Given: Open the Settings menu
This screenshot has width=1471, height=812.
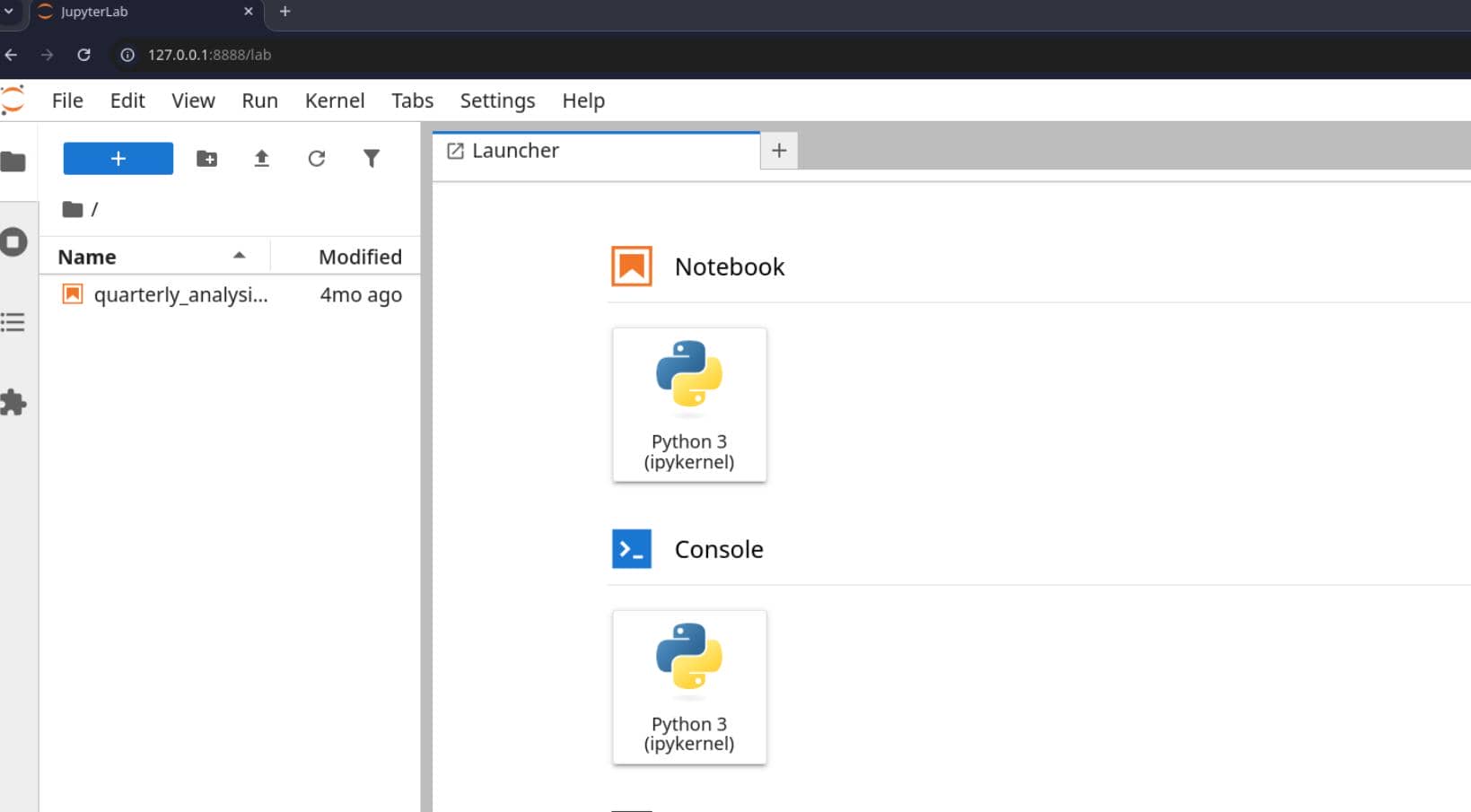Looking at the screenshot, I should pos(497,100).
